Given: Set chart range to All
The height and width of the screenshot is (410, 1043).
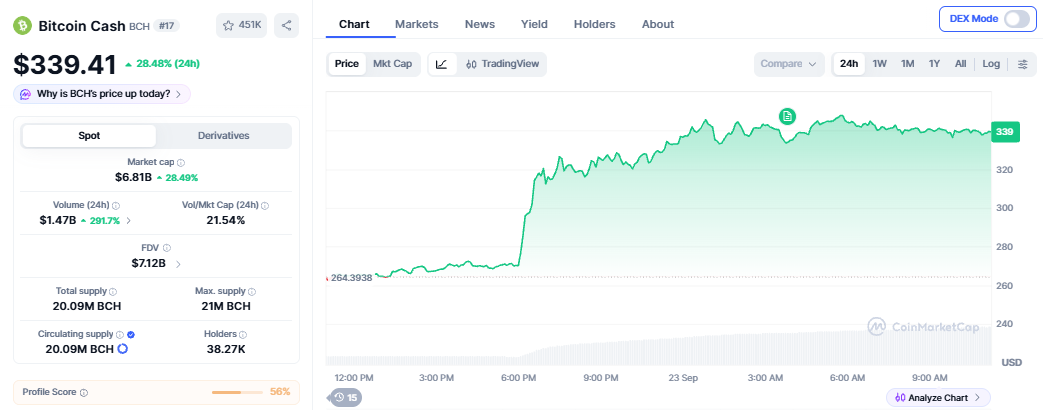Looking at the screenshot, I should pyautogui.click(x=960, y=64).
